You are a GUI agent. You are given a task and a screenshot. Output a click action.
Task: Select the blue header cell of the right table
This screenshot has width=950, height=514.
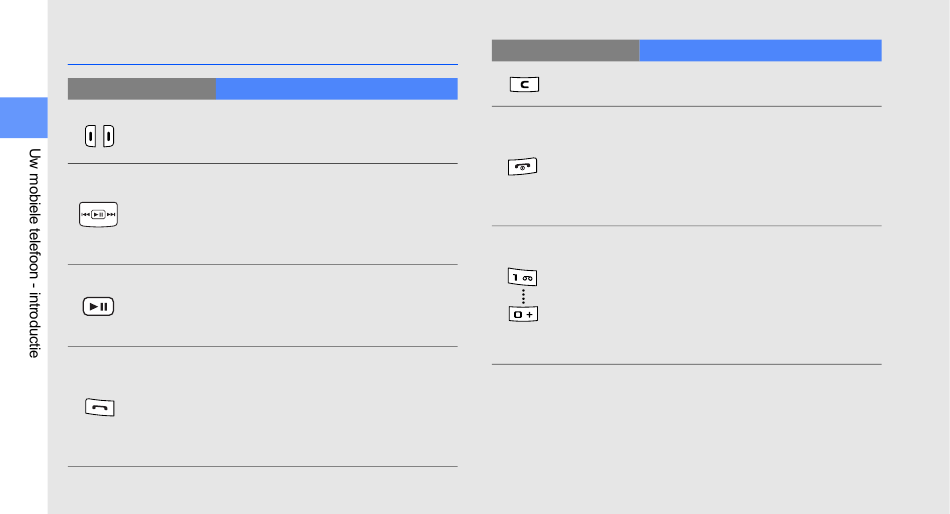click(x=760, y=50)
